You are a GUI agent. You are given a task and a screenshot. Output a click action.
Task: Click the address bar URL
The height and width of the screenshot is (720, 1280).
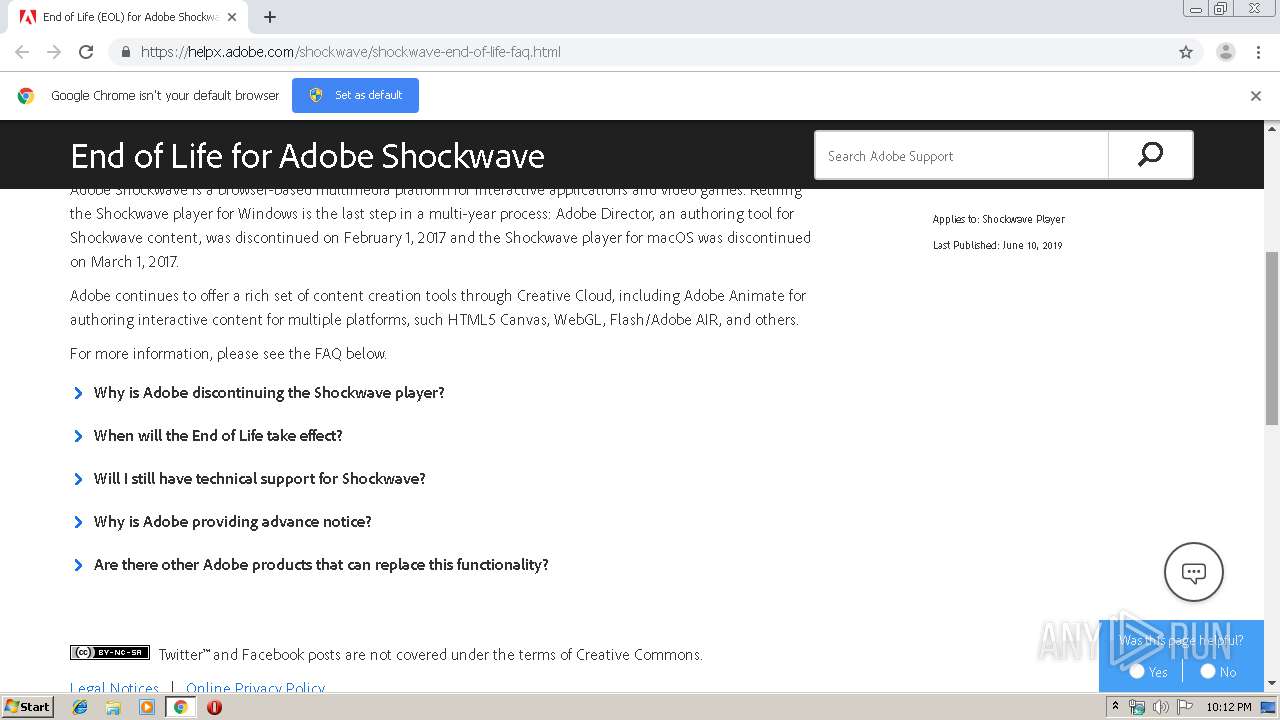350,52
